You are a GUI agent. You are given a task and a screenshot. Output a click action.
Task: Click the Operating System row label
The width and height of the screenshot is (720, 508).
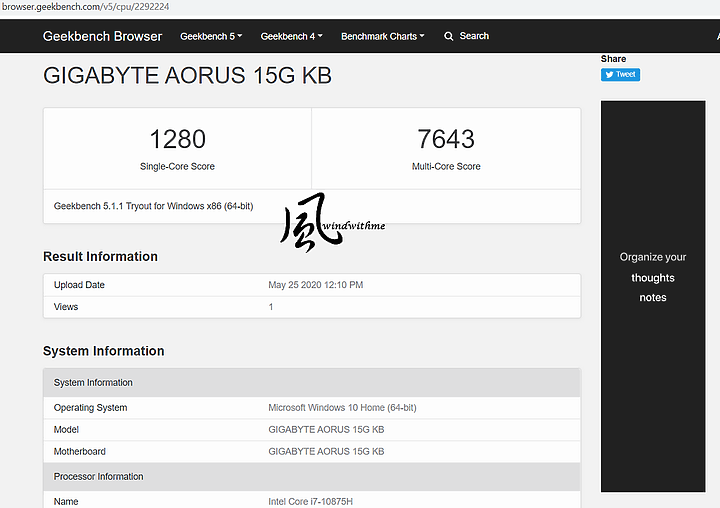[x=90, y=407]
